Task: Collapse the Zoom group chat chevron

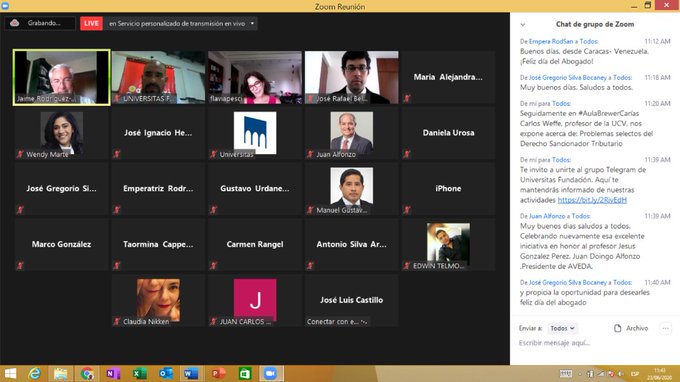Action: 523,25
